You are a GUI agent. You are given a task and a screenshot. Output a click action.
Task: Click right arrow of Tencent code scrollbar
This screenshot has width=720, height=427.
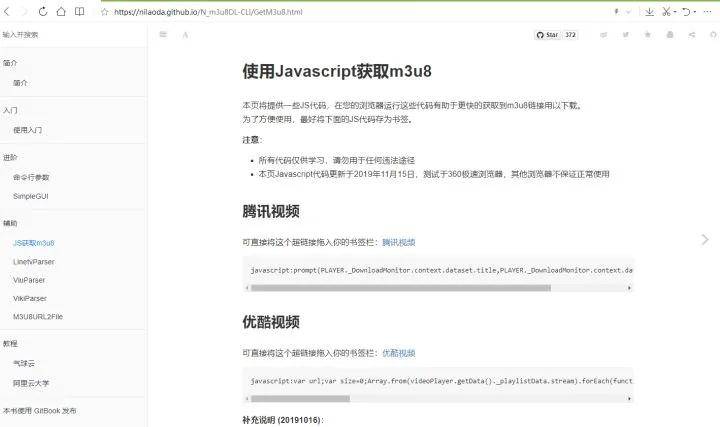[629, 288]
